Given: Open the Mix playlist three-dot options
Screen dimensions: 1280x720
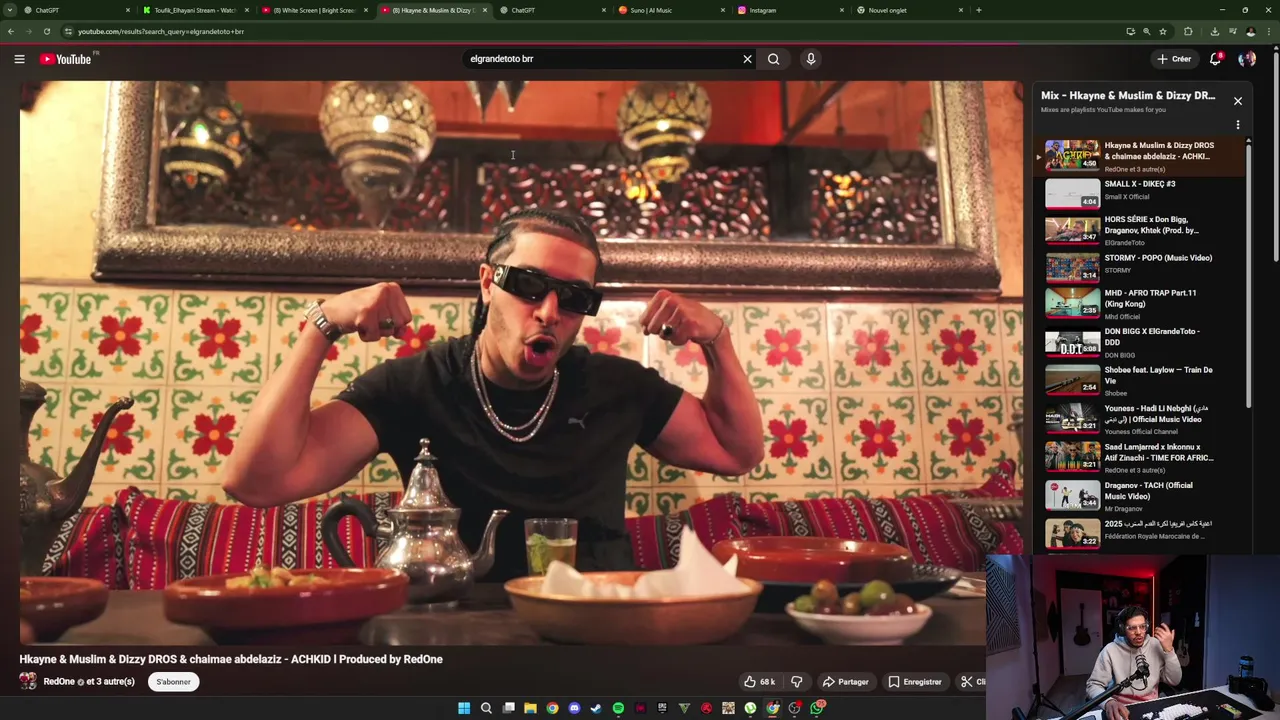Looking at the screenshot, I should point(1238,125).
